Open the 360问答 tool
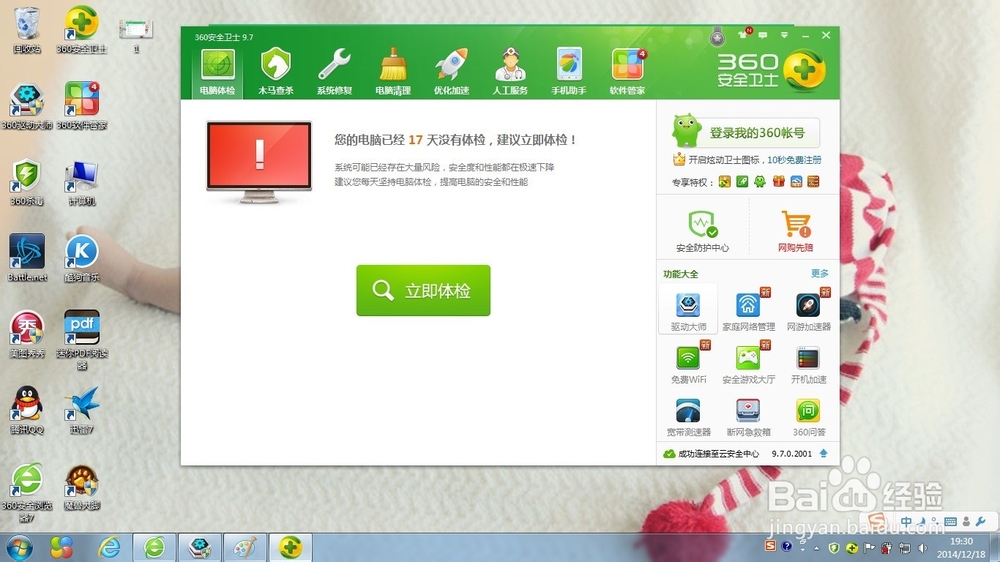This screenshot has height=562, width=1000. coord(809,417)
